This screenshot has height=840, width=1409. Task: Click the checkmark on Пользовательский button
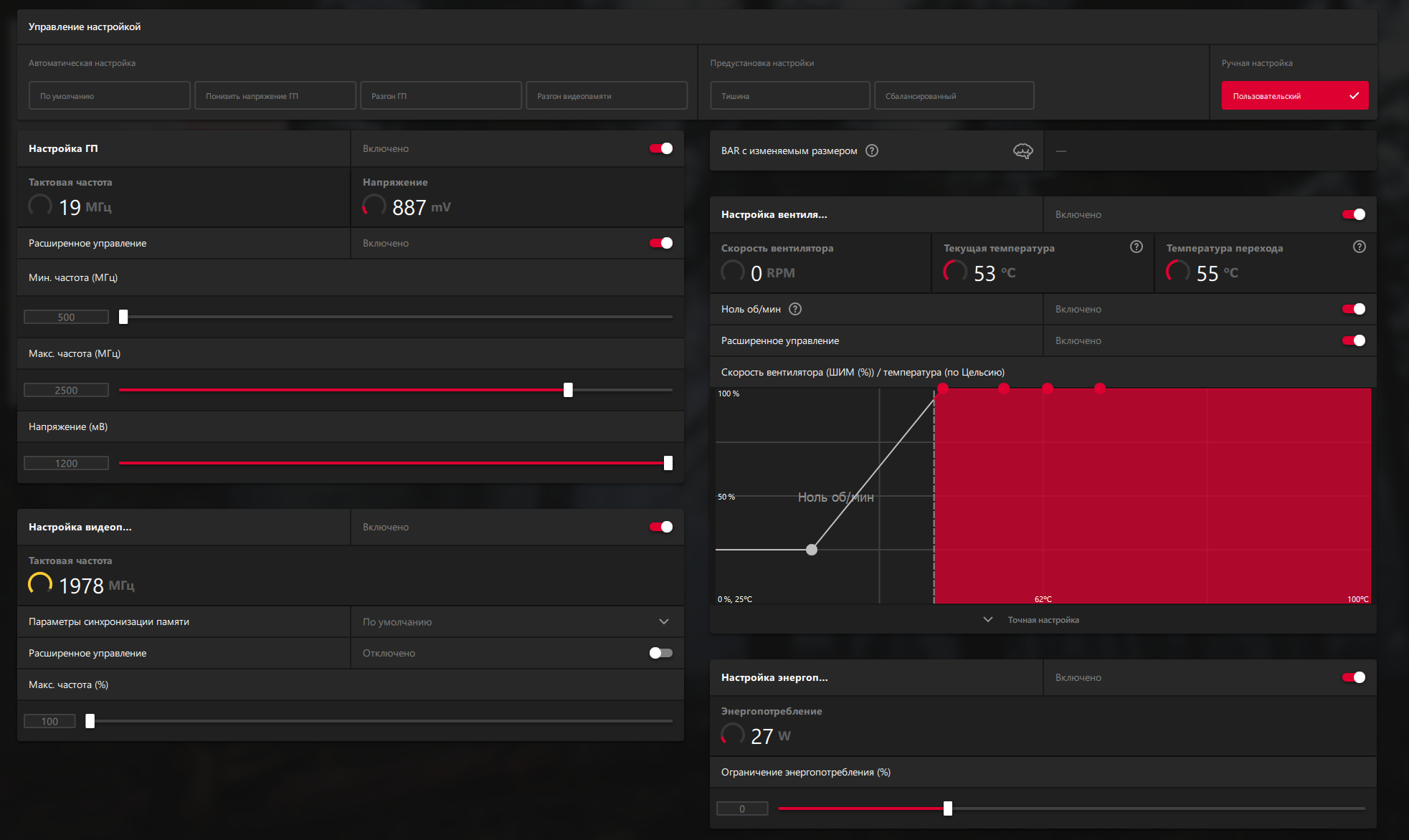pyautogui.click(x=1354, y=95)
